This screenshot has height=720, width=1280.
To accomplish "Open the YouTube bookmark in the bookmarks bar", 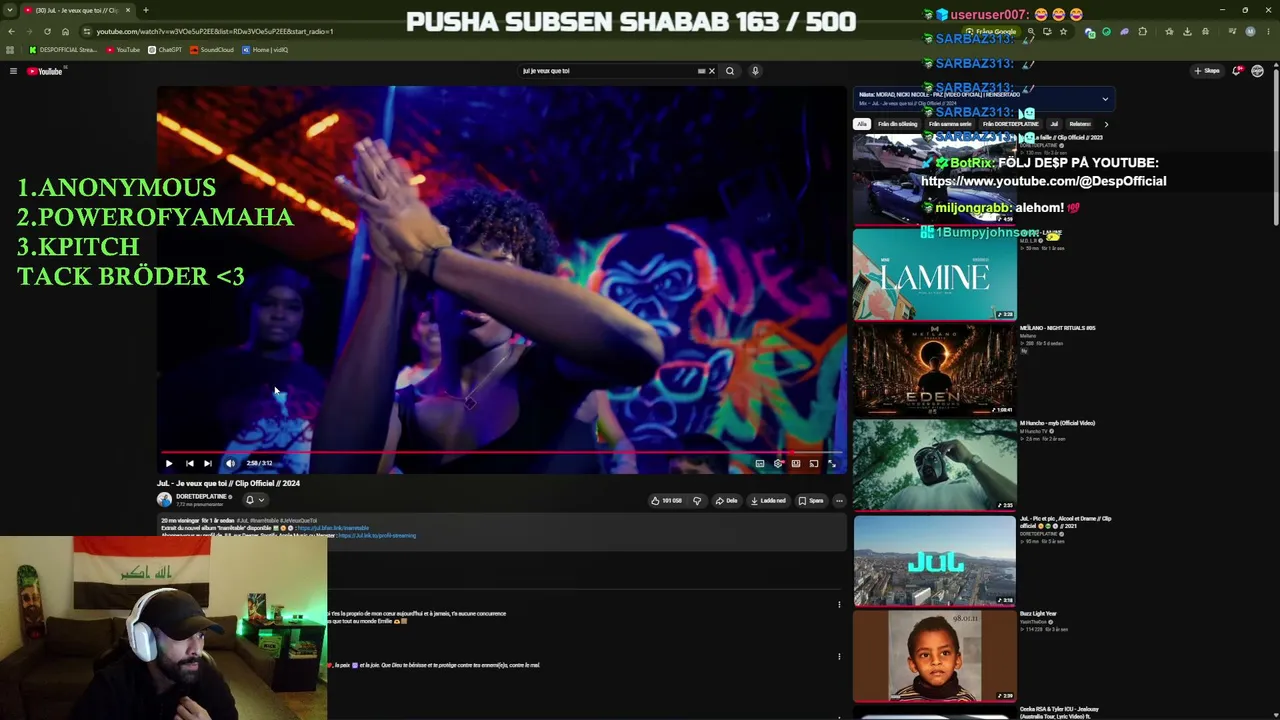I will (123, 49).
